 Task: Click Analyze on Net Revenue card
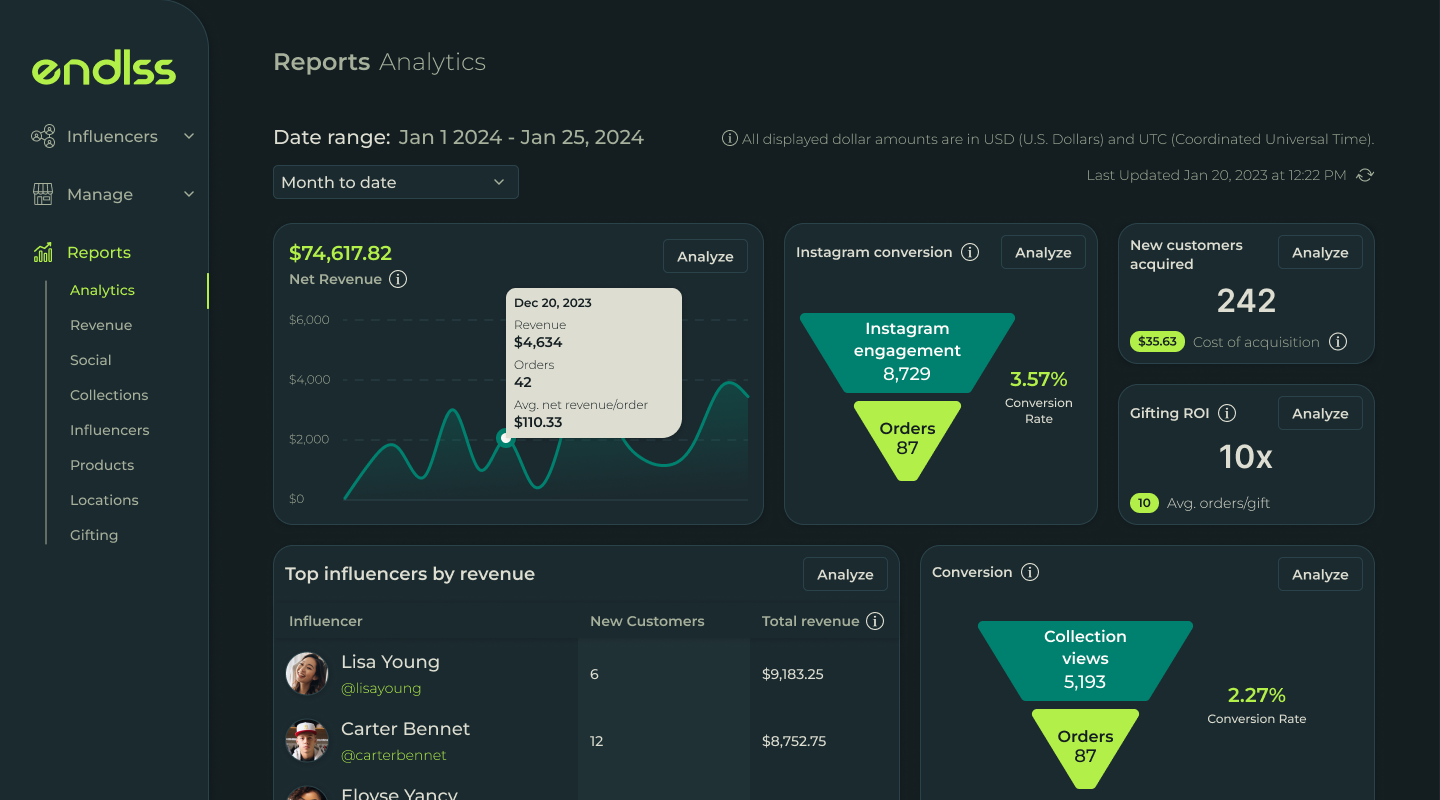click(x=705, y=256)
